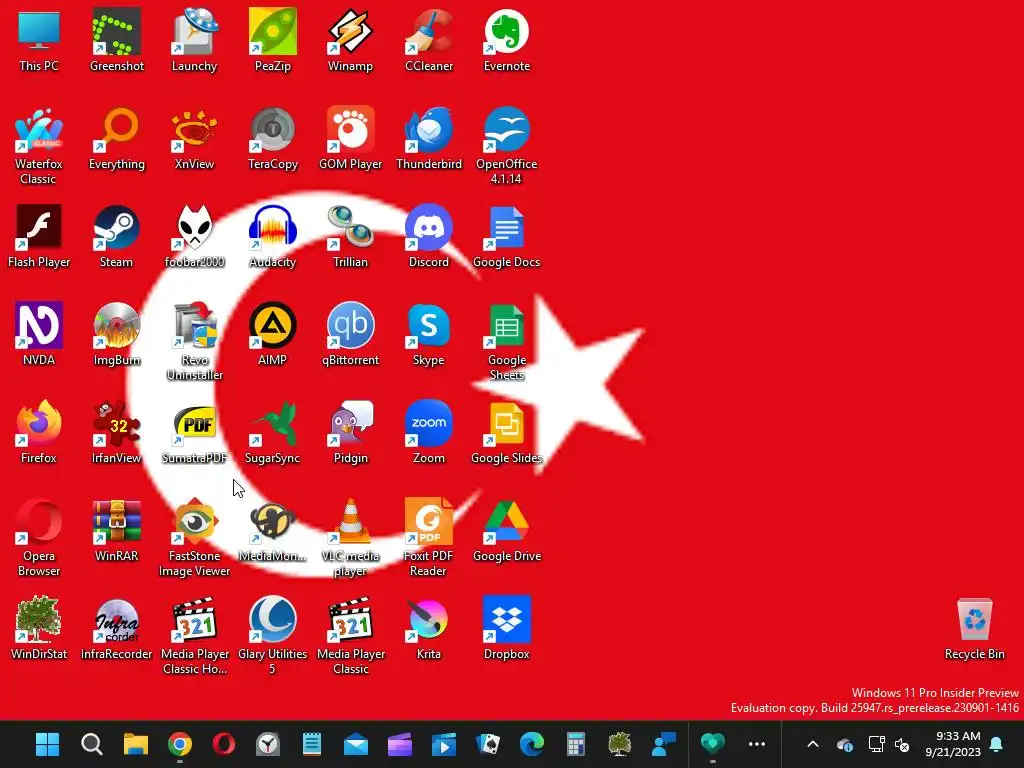Open taskbar Search
The image size is (1024, 768).
point(91,744)
